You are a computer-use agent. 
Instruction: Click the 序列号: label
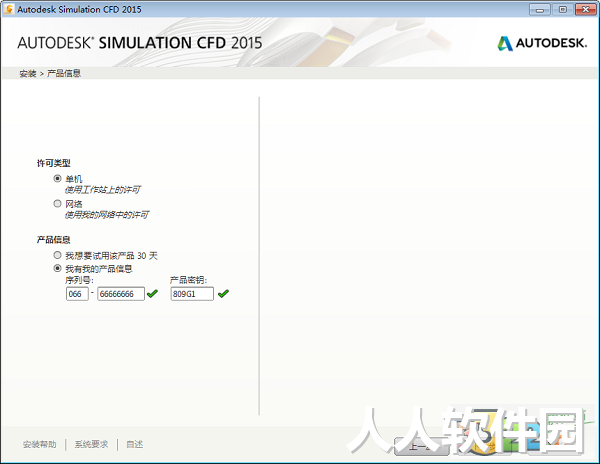coord(79,280)
